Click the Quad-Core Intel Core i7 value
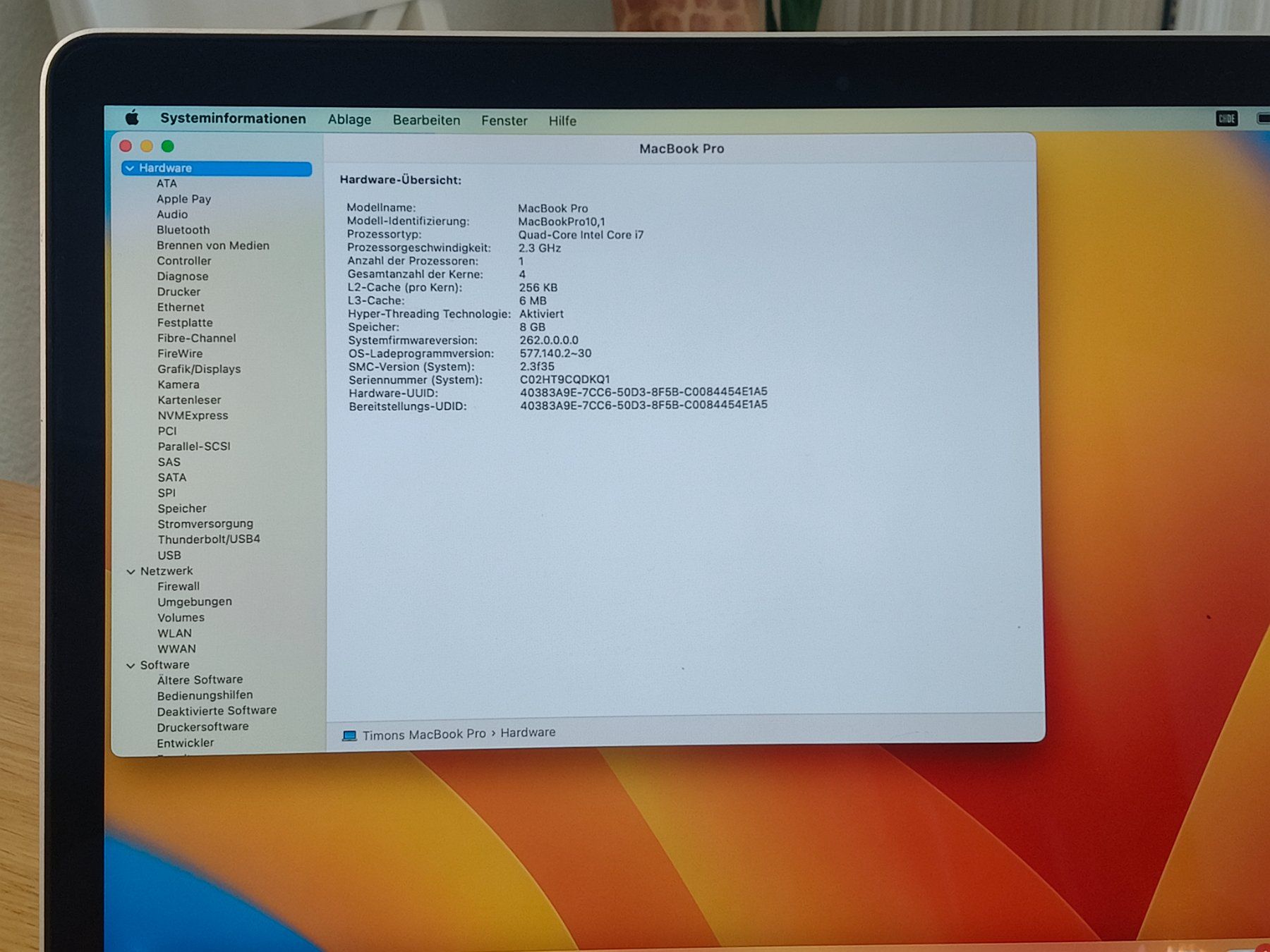The image size is (1270, 952). click(581, 235)
